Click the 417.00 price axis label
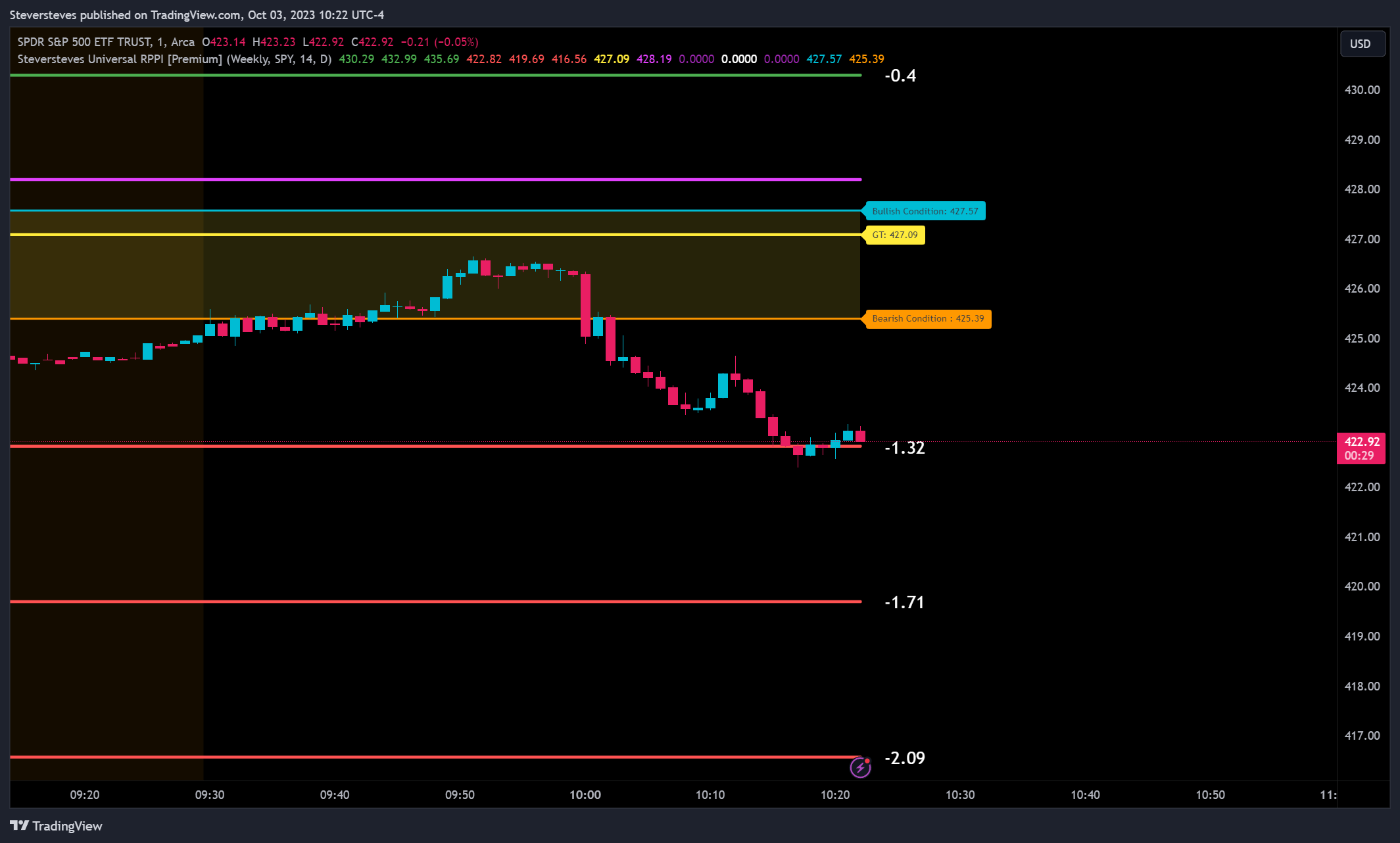Image resolution: width=1400 pixels, height=843 pixels. coord(1362,736)
